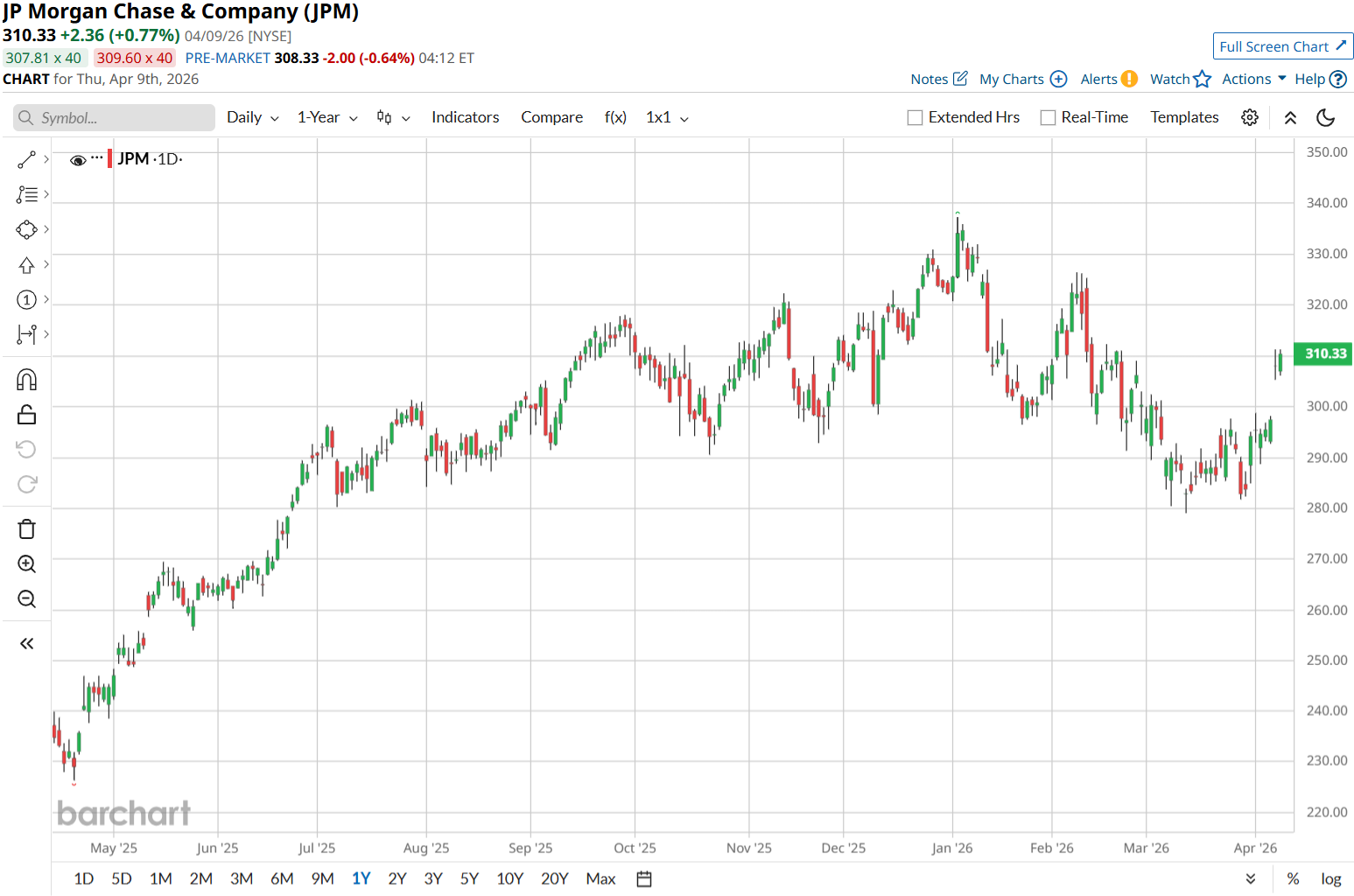Screen dimensions: 1354x896
Task: Click the Symbol search field
Action: [114, 117]
